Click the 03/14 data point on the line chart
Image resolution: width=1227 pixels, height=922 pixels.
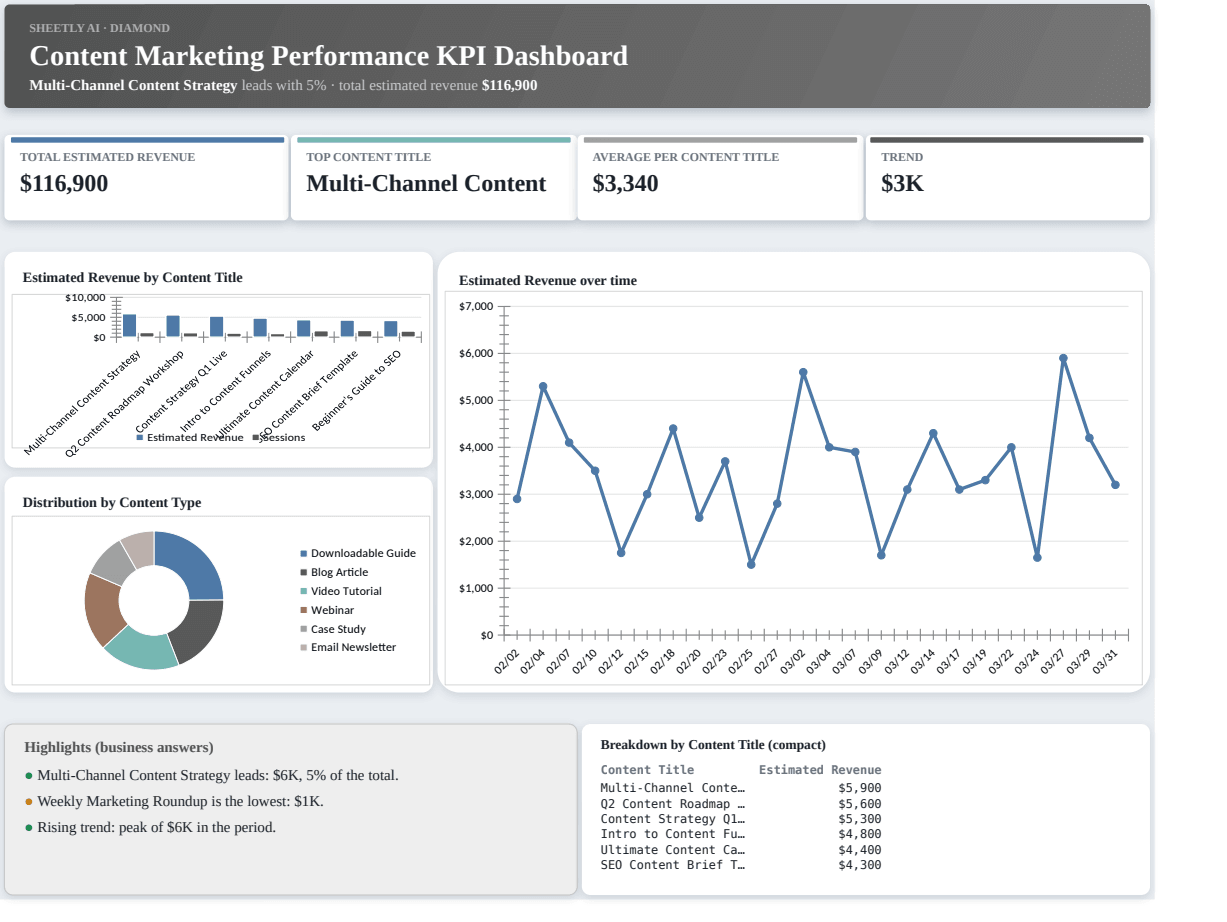click(933, 433)
